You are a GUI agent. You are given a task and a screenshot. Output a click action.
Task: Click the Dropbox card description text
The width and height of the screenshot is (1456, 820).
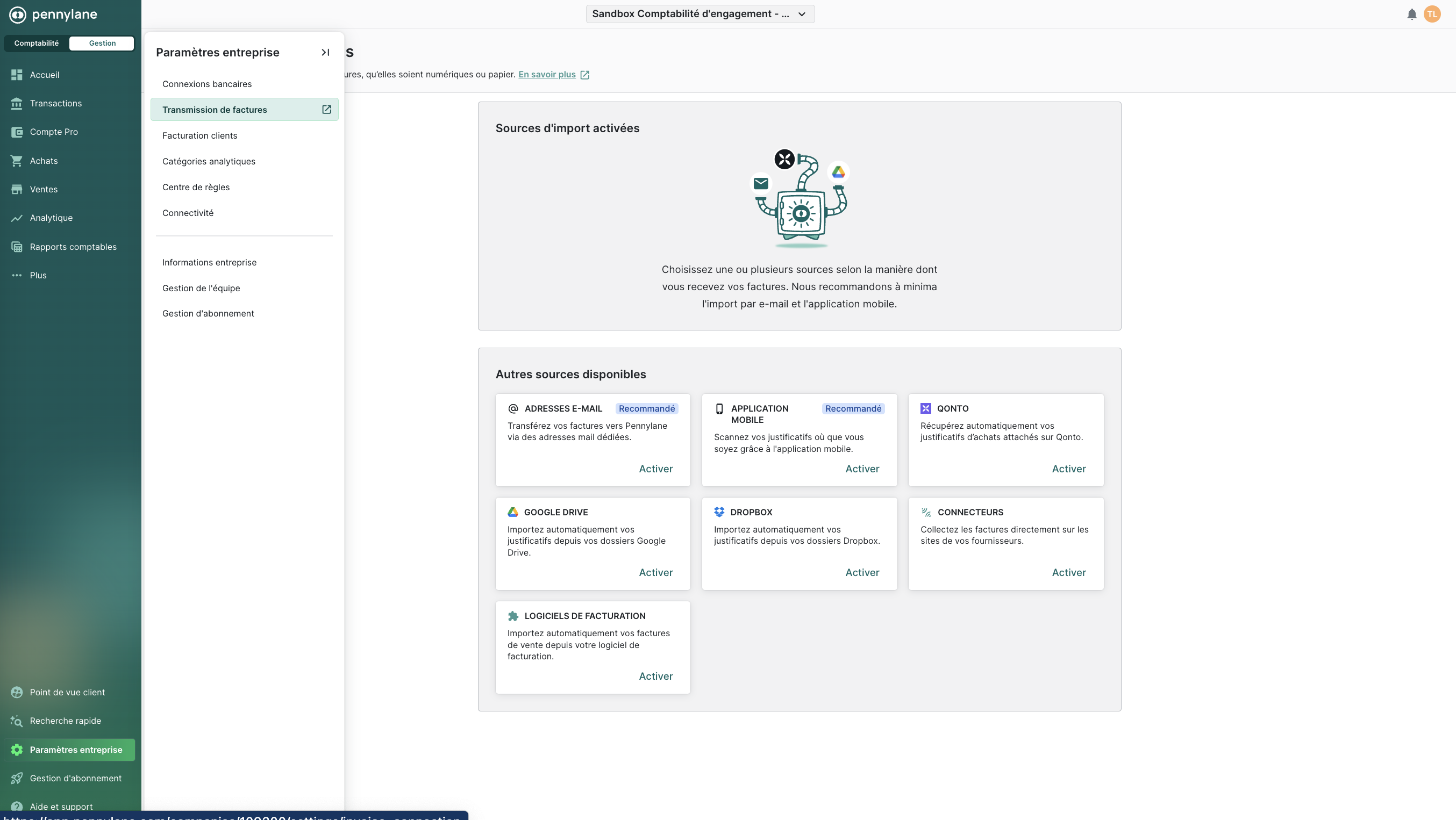click(797, 535)
